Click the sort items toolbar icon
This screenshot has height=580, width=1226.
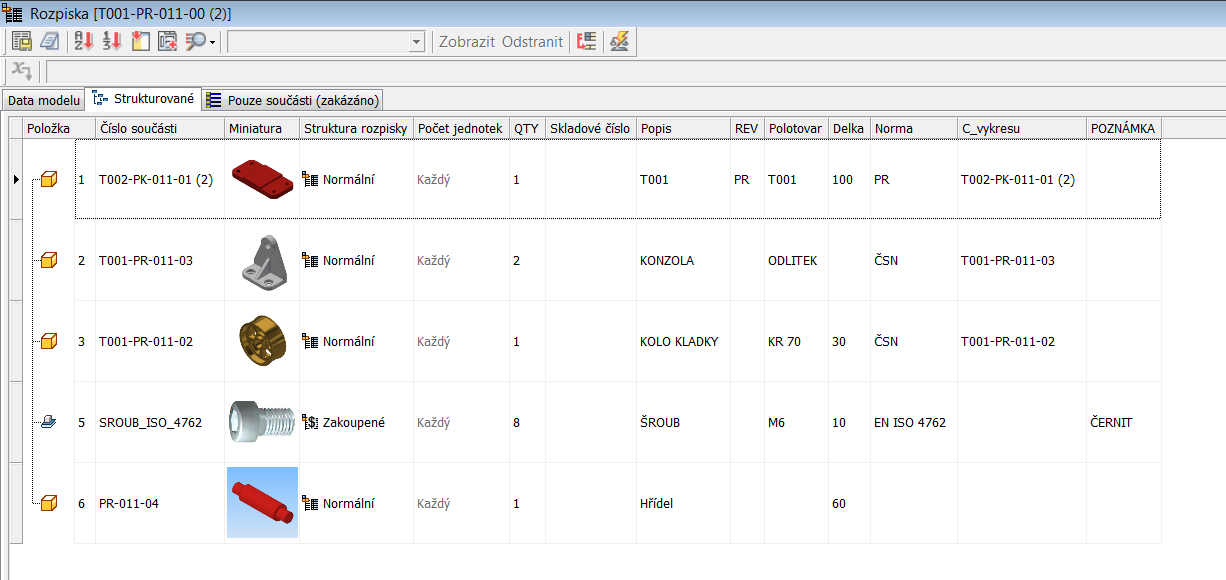pos(84,42)
